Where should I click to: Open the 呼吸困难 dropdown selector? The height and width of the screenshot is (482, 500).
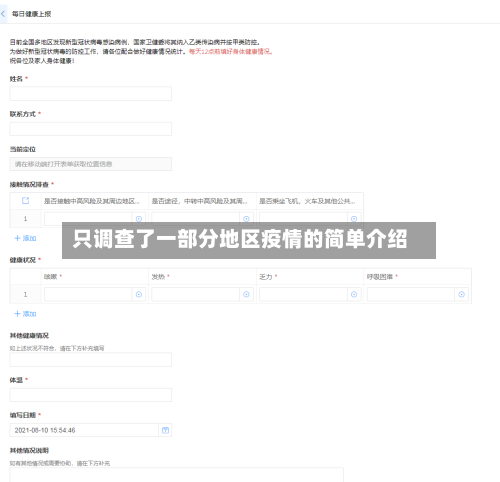pos(462,294)
